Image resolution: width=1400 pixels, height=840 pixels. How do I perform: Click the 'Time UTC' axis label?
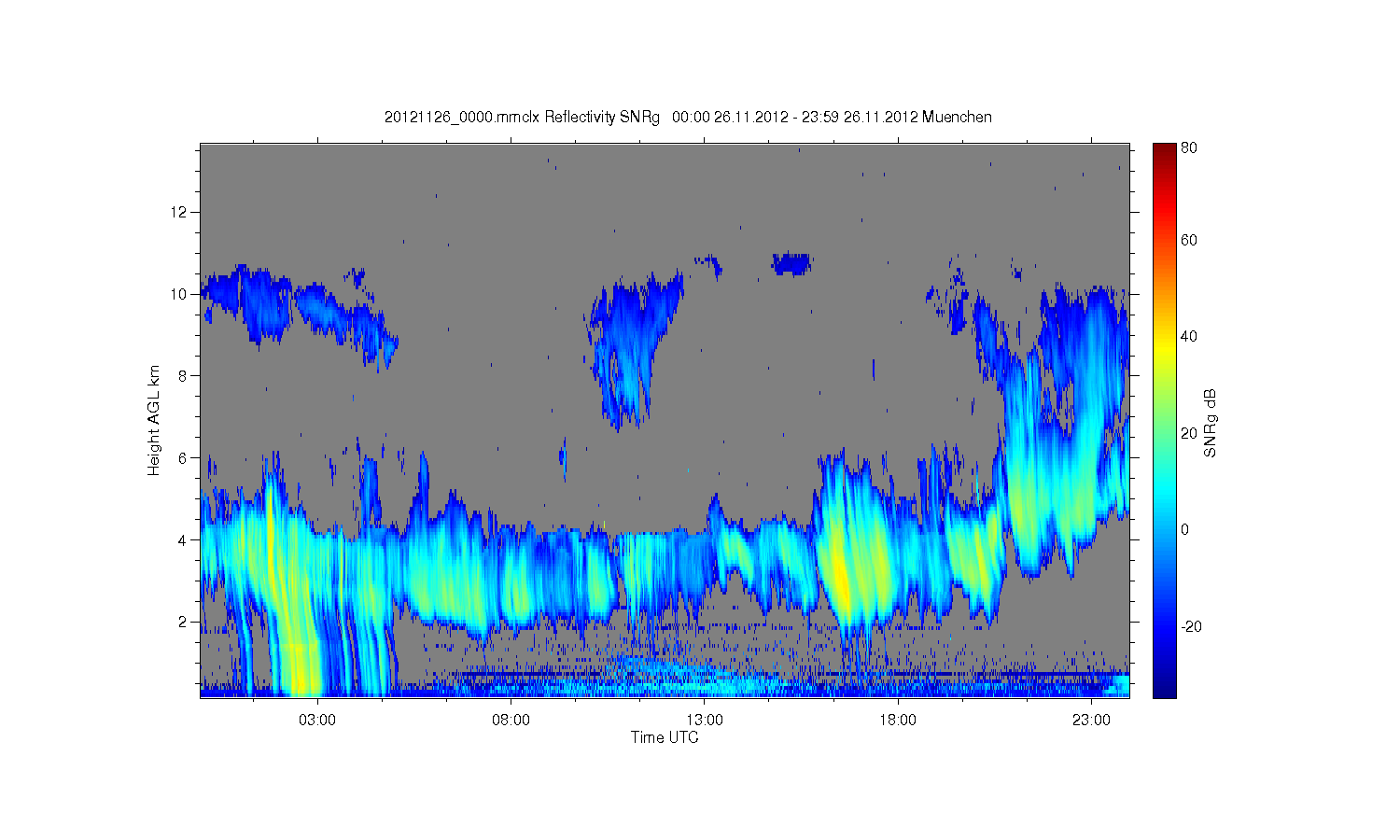point(665,737)
